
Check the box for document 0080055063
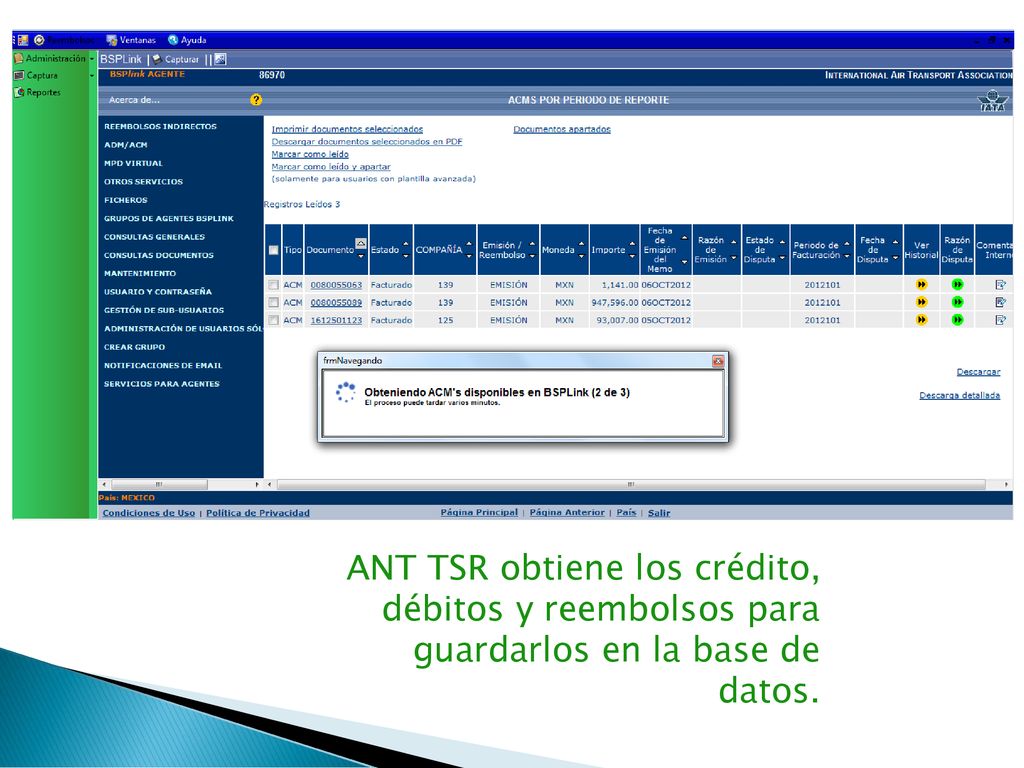pyautogui.click(x=274, y=285)
